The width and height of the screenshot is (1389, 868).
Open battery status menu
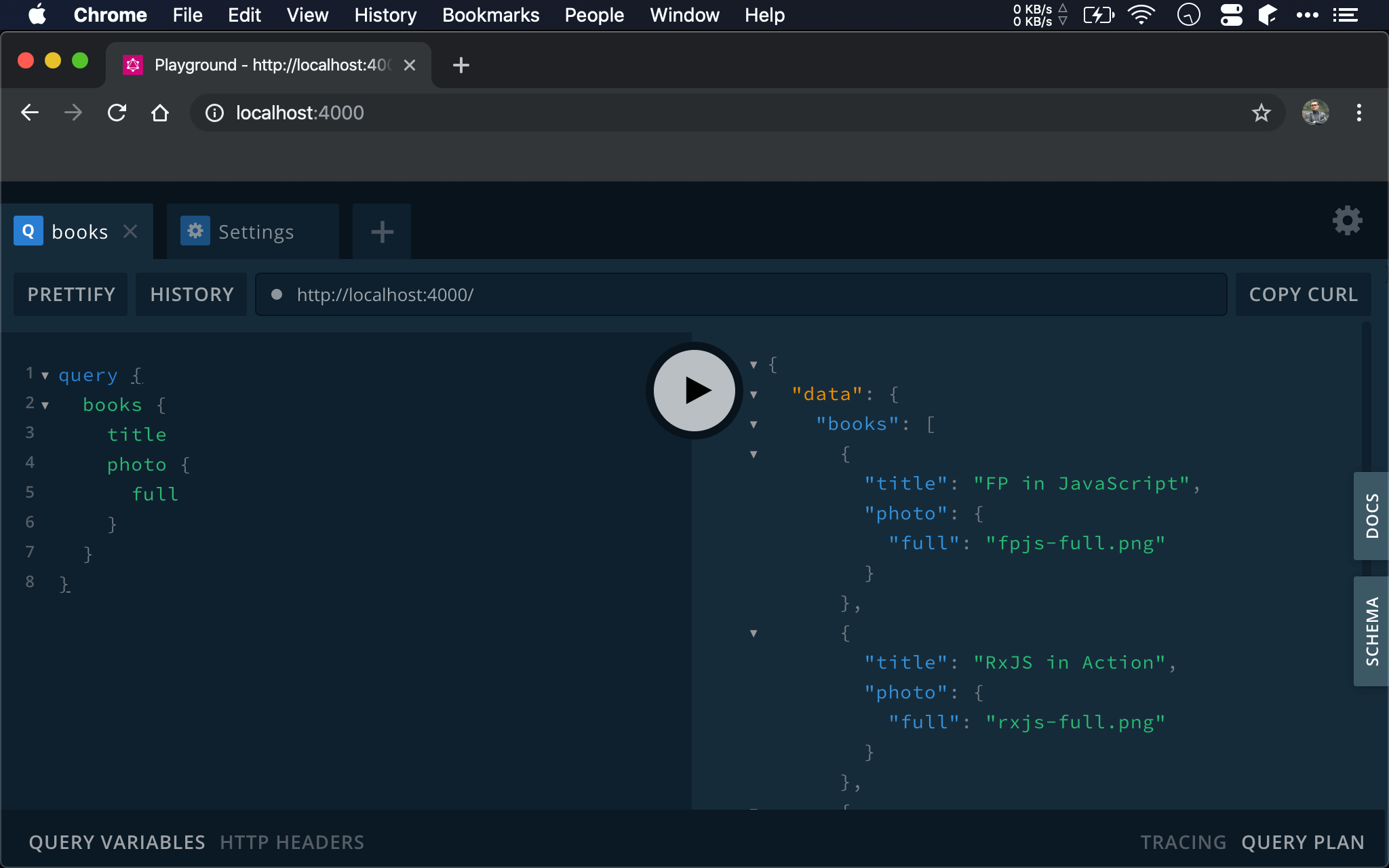[x=1099, y=14]
